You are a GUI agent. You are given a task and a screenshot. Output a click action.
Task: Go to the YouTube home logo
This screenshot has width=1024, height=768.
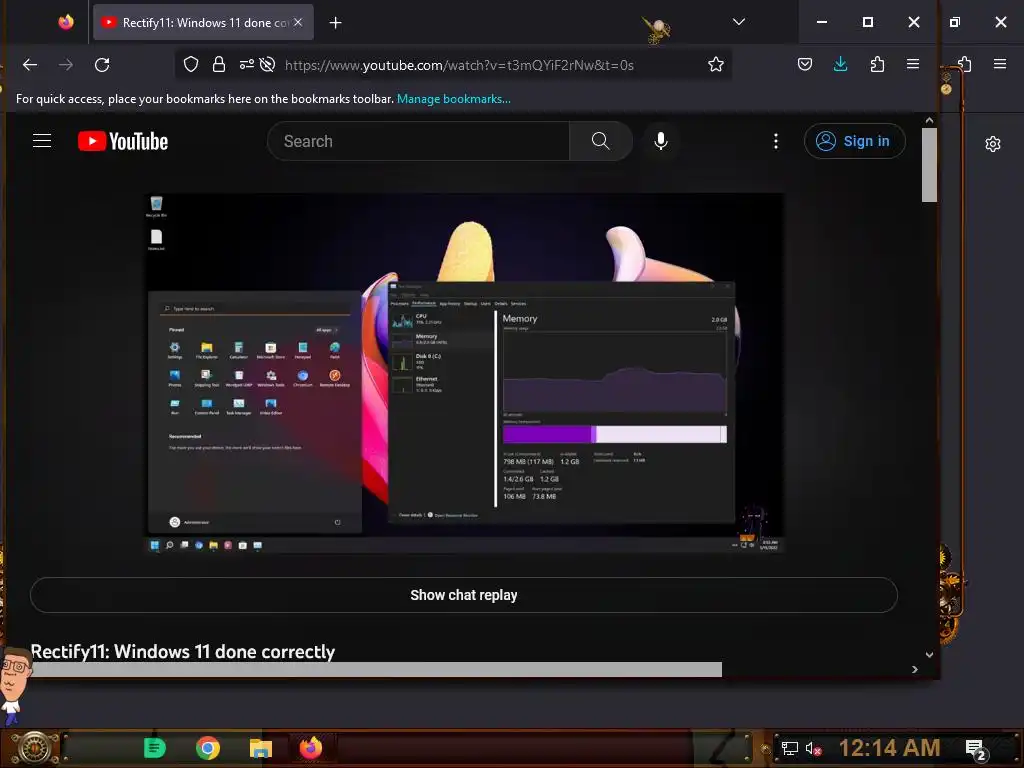point(123,141)
